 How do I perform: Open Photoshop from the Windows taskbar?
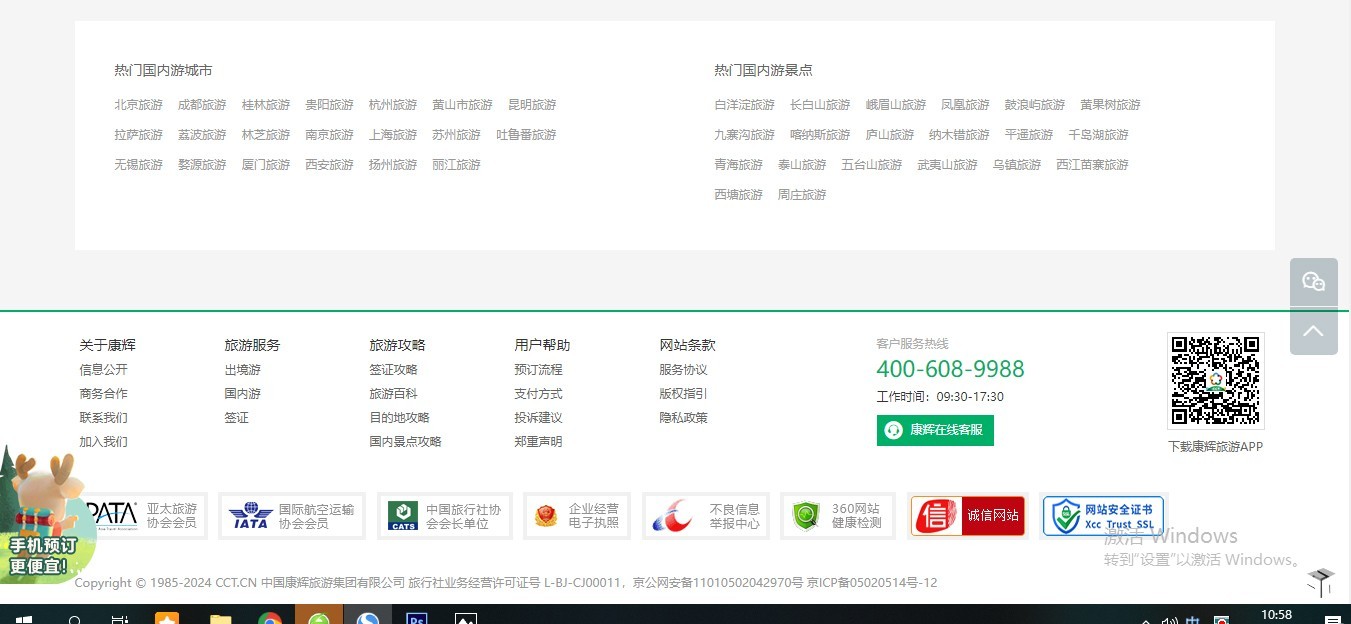coord(417,618)
